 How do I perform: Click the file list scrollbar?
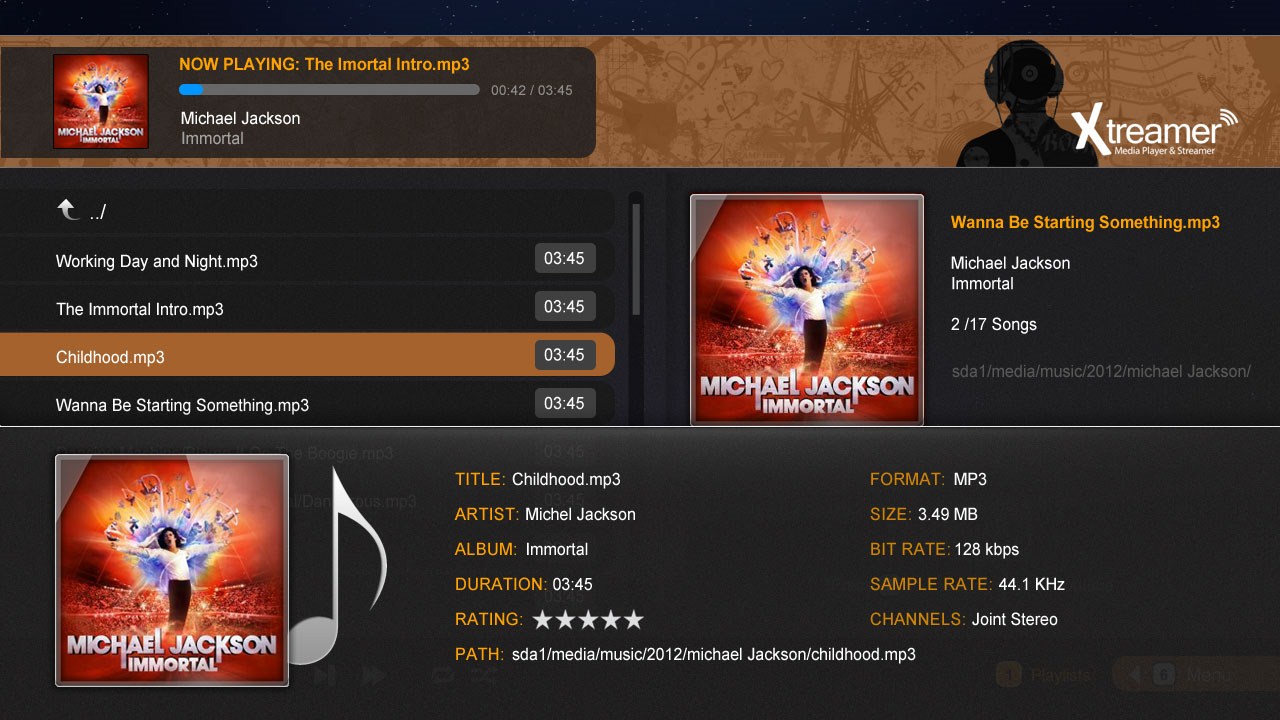pyautogui.click(x=636, y=260)
